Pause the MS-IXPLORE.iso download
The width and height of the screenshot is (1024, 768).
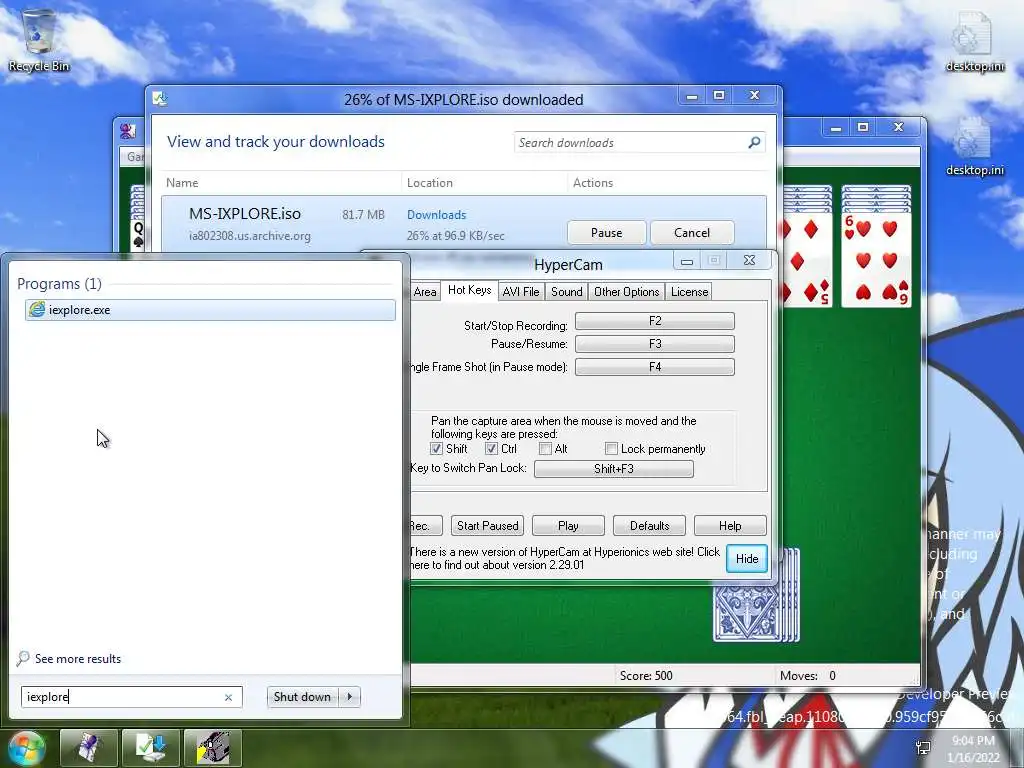tap(607, 232)
